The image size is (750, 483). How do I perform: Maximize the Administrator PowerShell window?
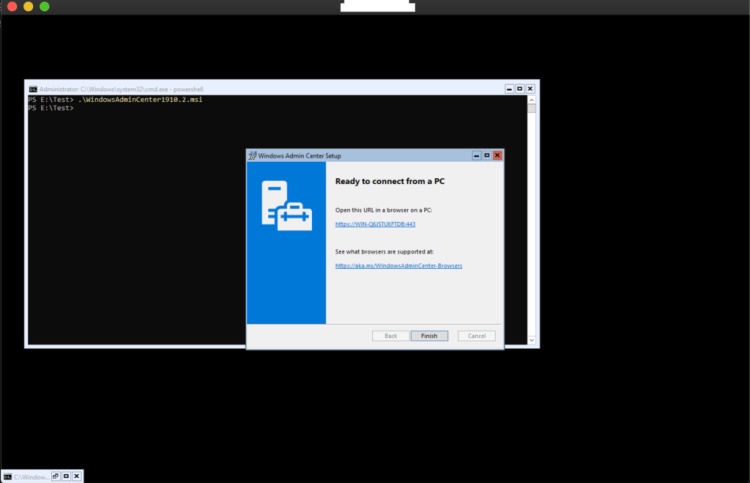click(x=519, y=89)
